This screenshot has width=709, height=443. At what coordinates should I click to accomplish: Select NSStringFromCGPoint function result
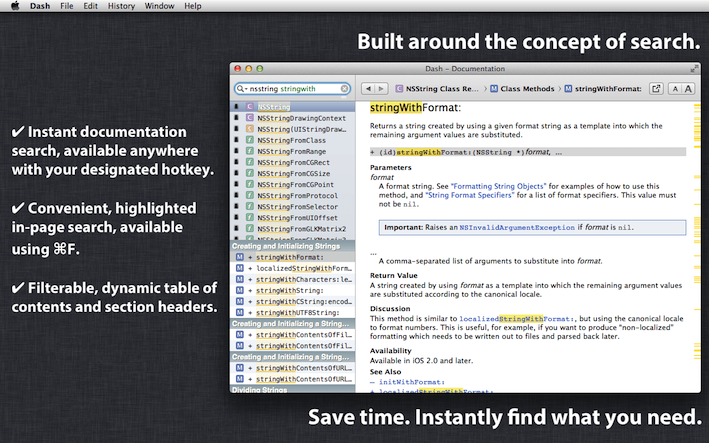293,184
